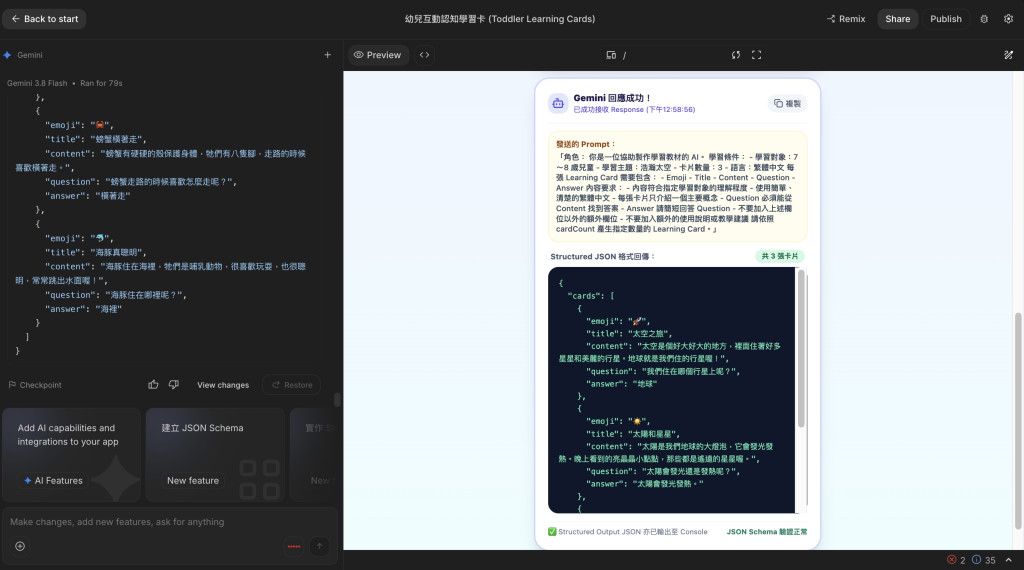
Task: Open the settings gear in top bar
Action: pyautogui.click(x=1008, y=19)
